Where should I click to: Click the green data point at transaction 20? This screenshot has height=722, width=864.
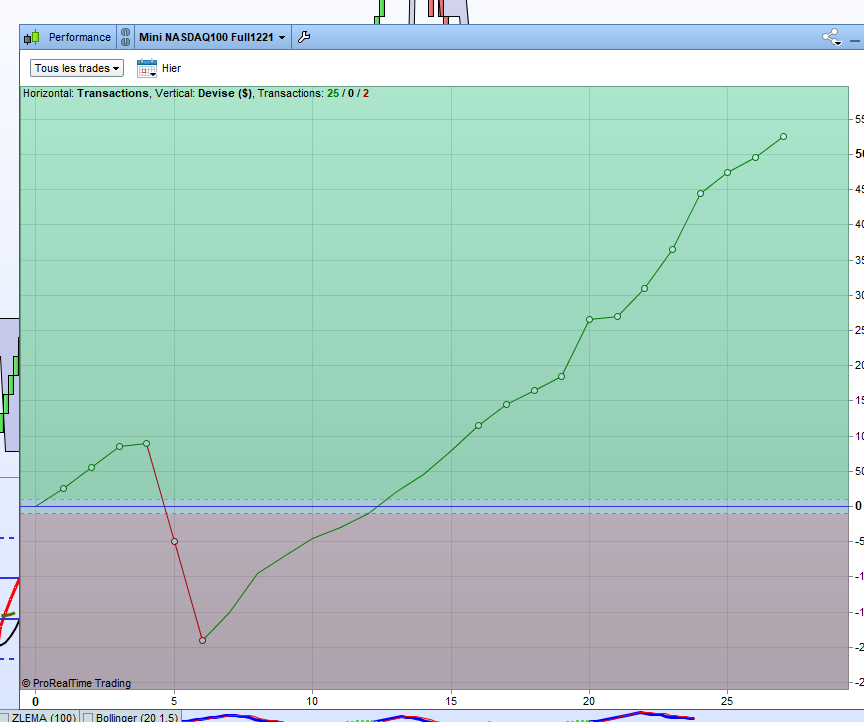point(590,320)
